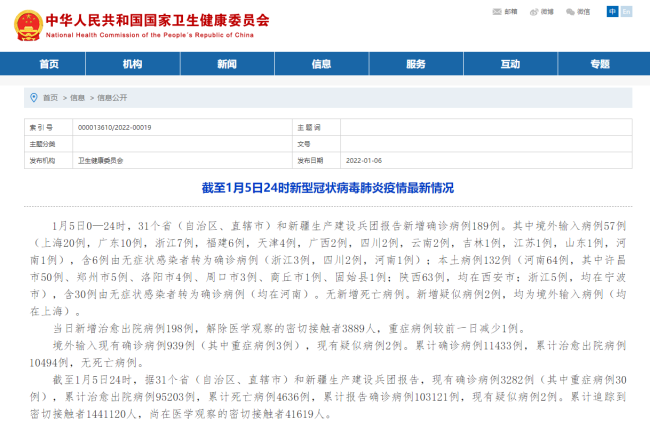Click the breadcrumb location pin icon
Screen dimensions: 650x422
coord(34,98)
